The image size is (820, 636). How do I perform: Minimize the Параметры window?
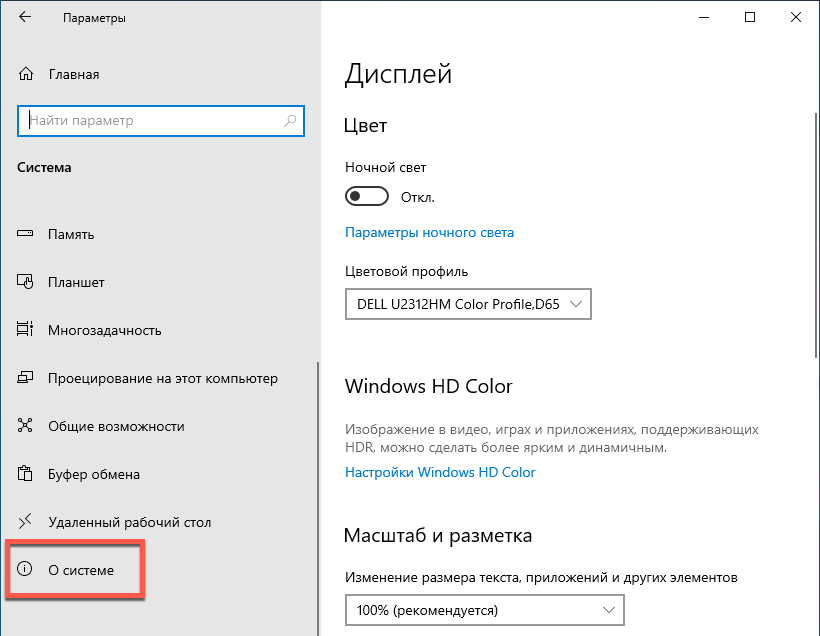(x=704, y=17)
